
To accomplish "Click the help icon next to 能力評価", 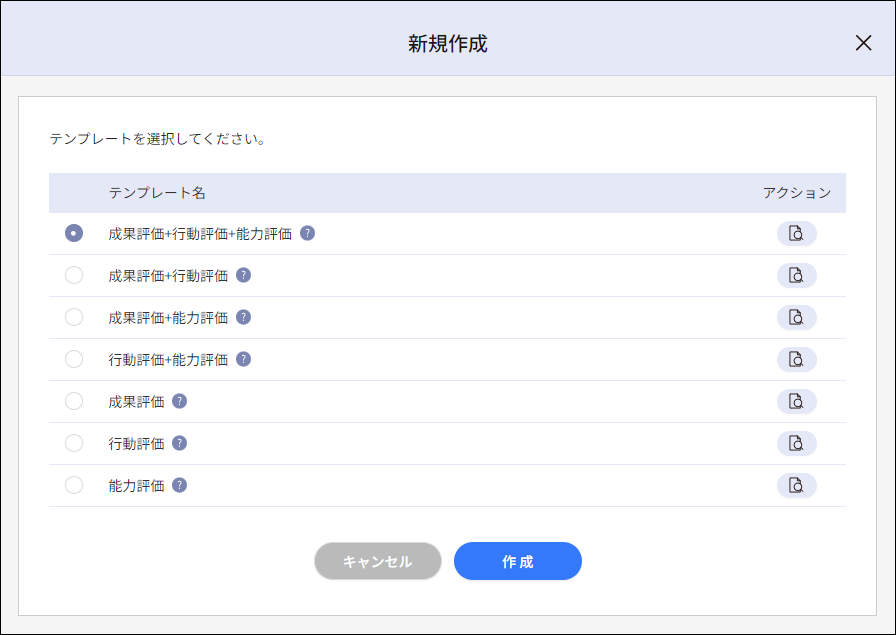I will coord(178,486).
